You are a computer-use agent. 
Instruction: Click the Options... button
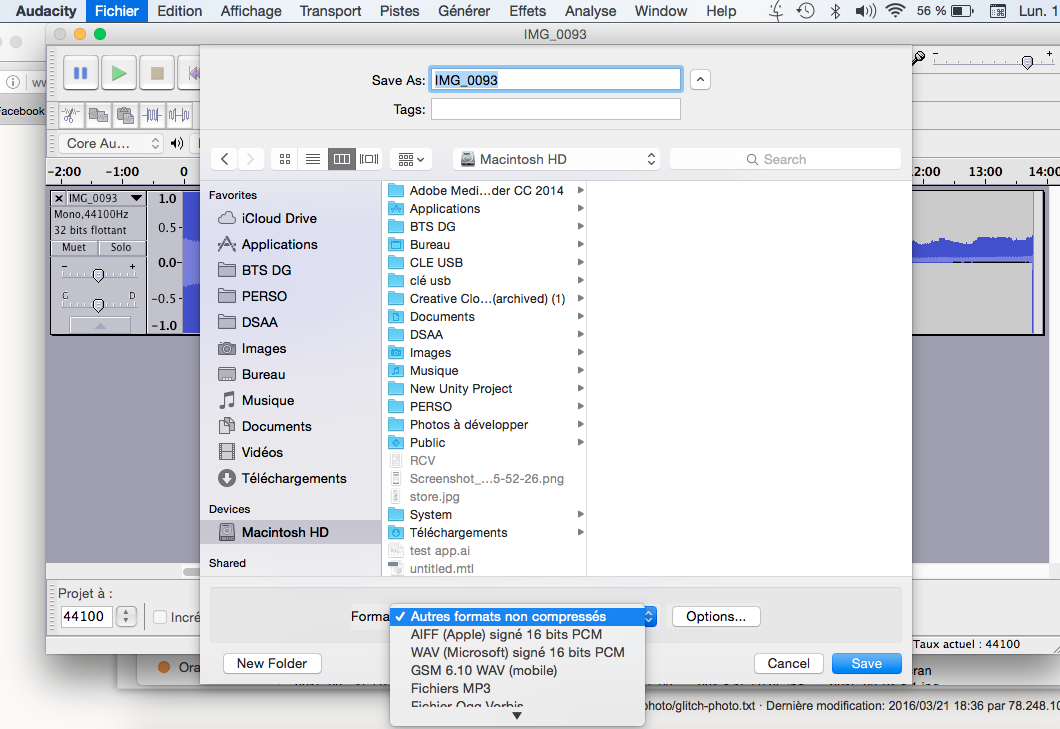pyautogui.click(x=715, y=617)
